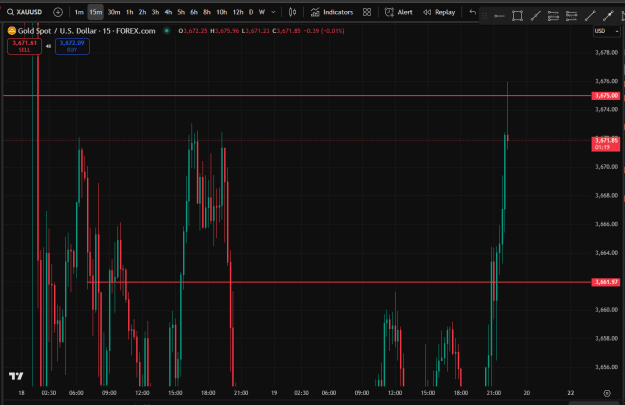Viewport: 625px width, 405px height.
Task: Open chart settings gear at bottom right
Action: coord(607,393)
